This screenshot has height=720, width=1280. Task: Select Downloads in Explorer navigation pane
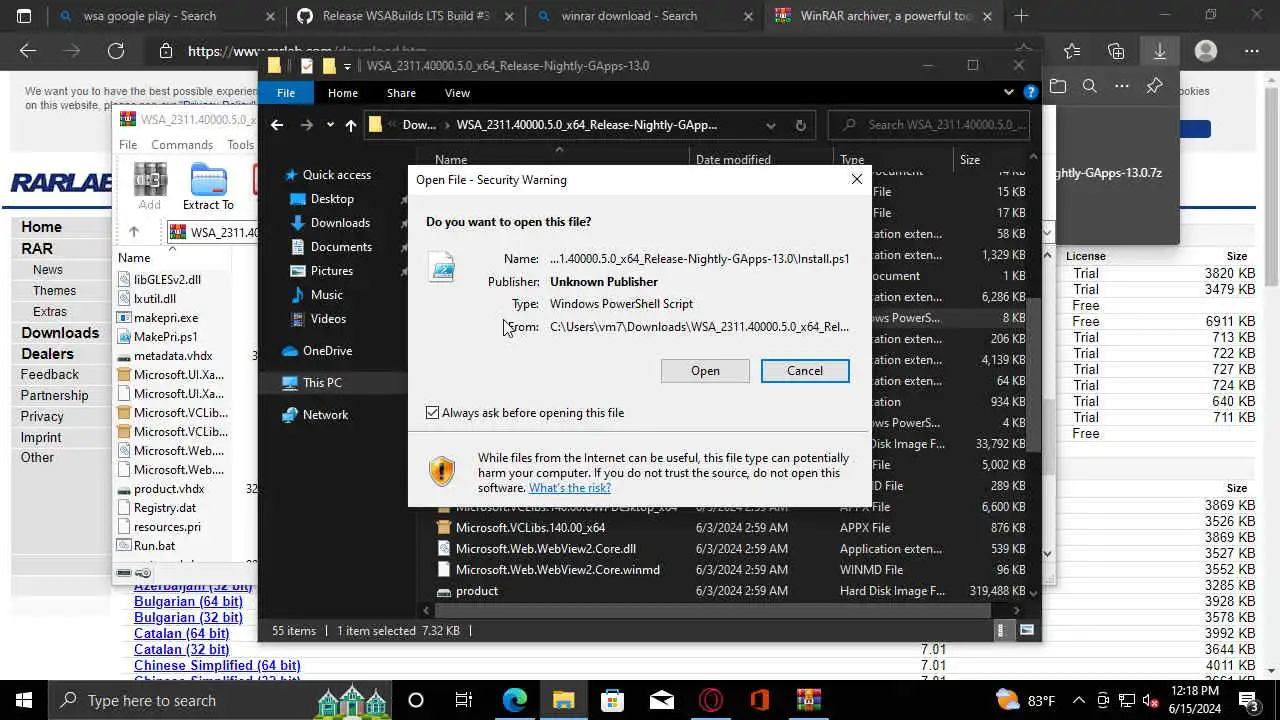click(x=340, y=223)
